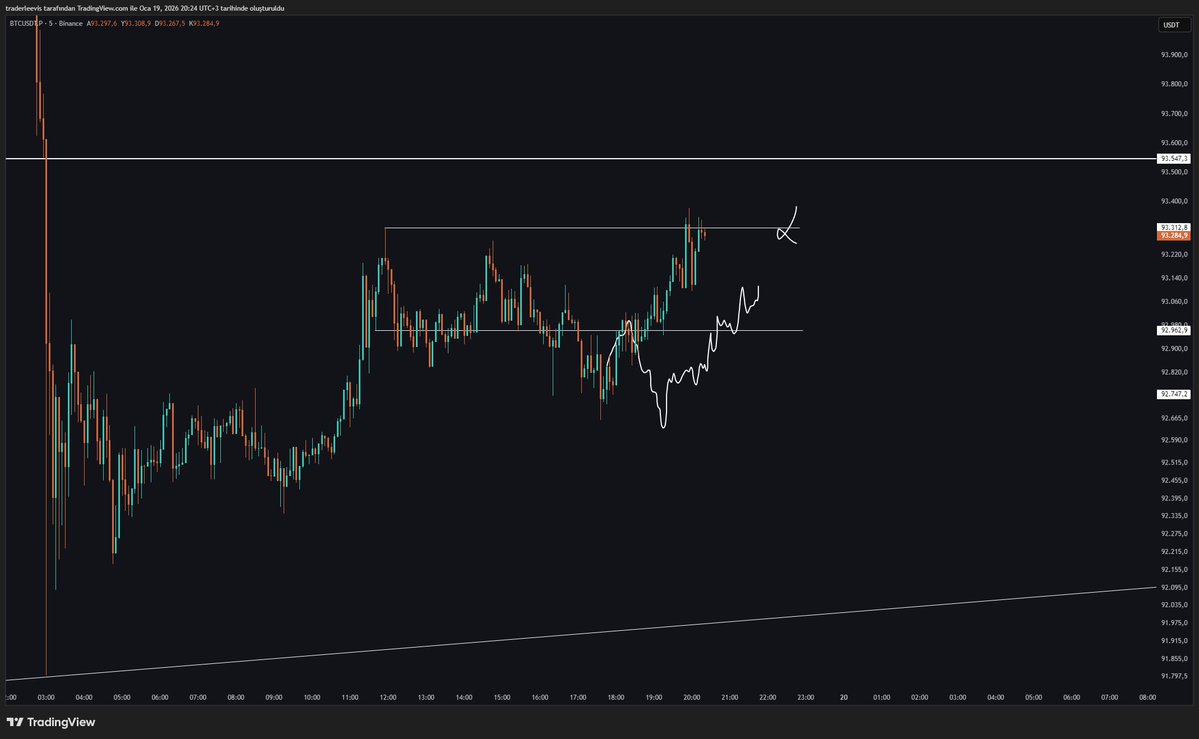Click the day 20 label on time axis
Image resolution: width=1199 pixels, height=739 pixels.
[843, 698]
